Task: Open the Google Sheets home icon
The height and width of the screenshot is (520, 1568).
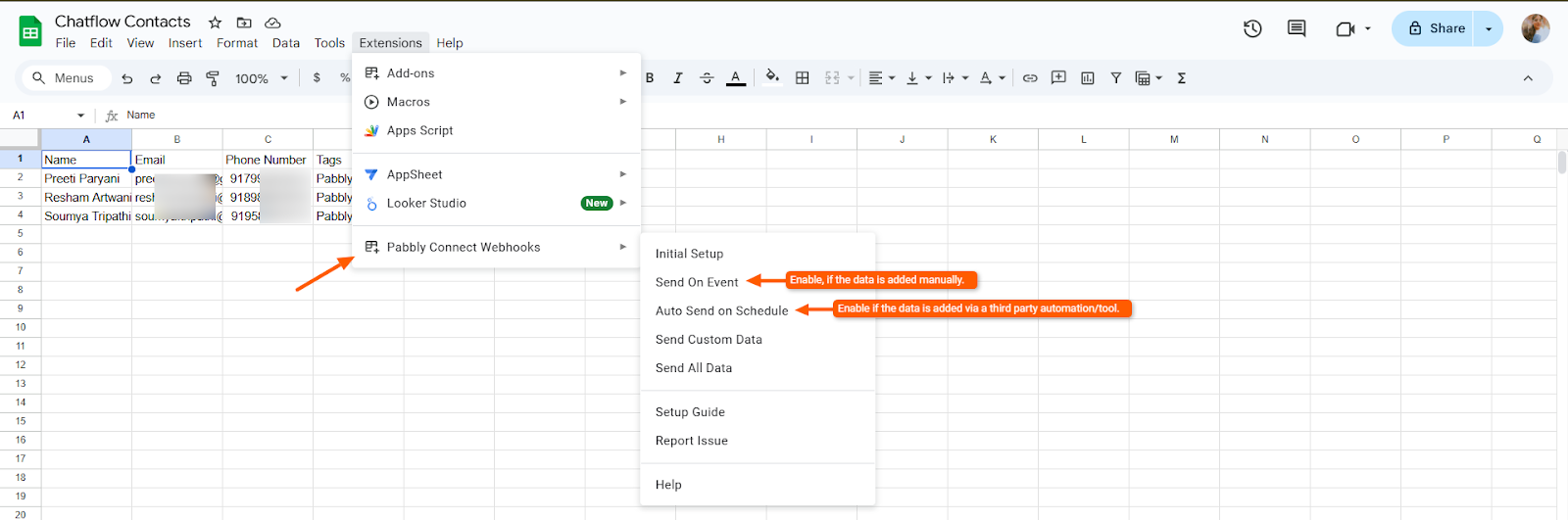Action: click(x=30, y=31)
